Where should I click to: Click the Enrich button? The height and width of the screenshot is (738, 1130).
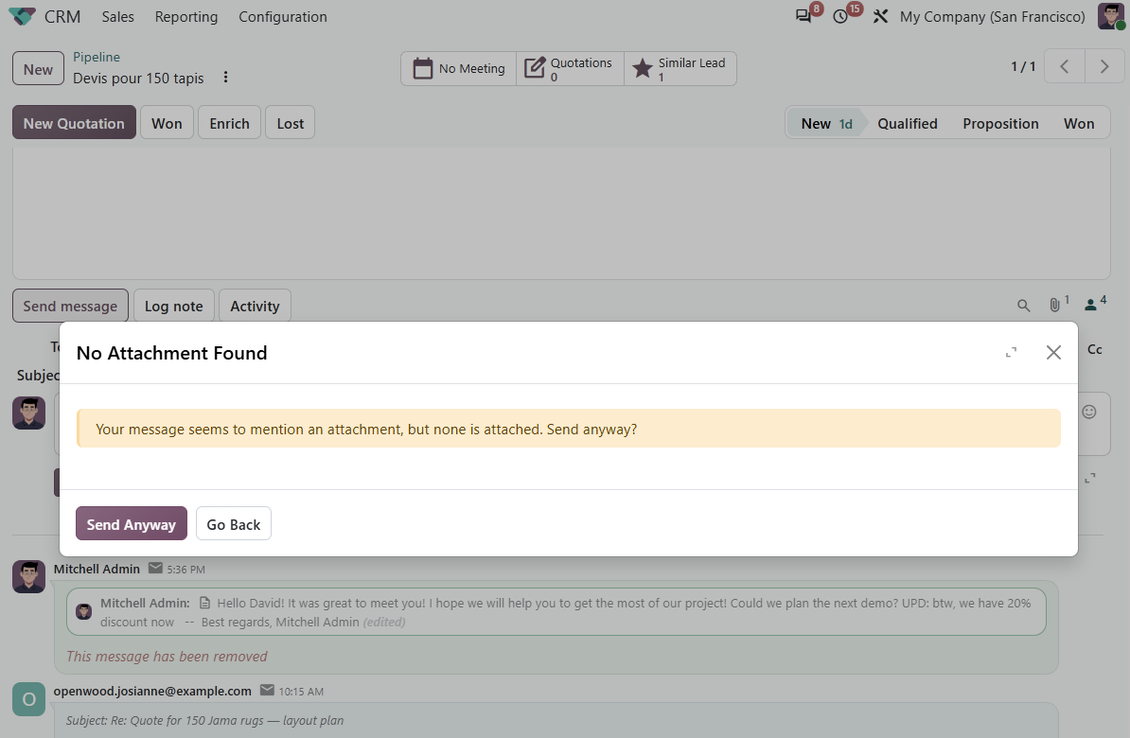[229, 123]
